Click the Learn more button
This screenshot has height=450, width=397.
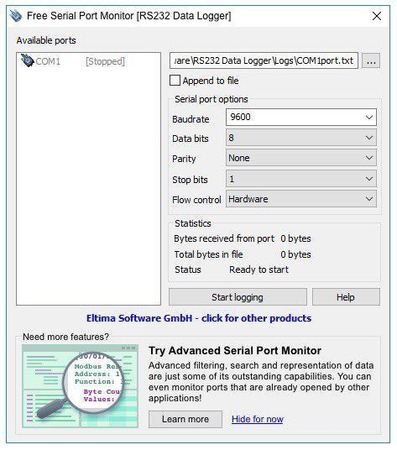pos(185,419)
